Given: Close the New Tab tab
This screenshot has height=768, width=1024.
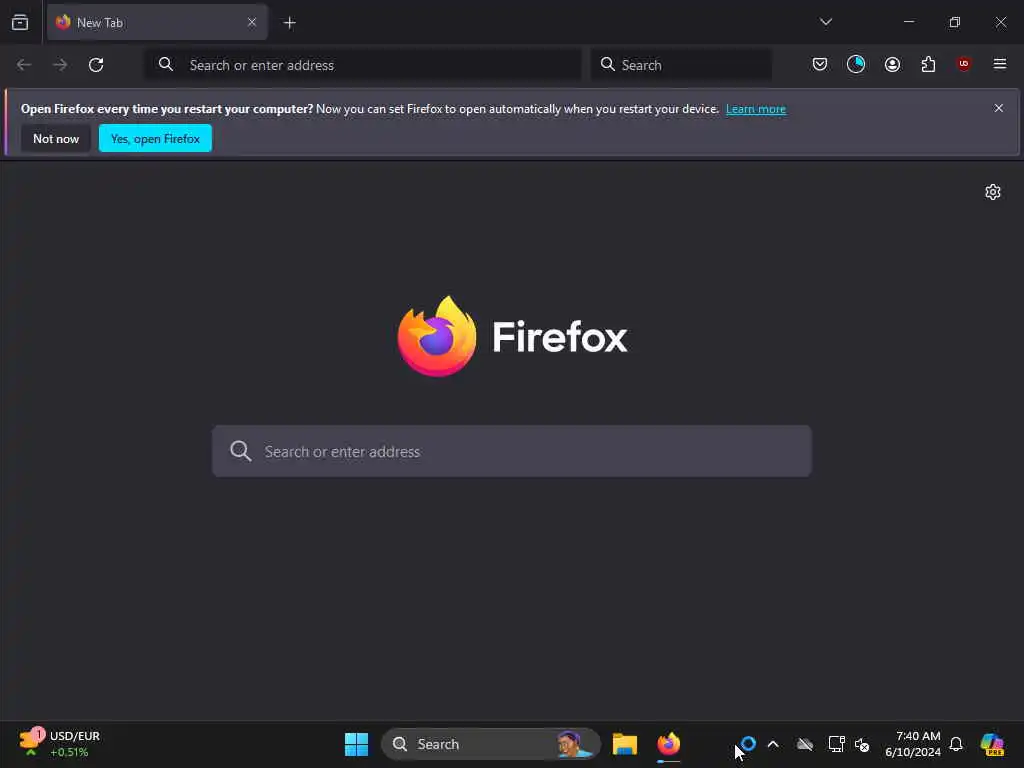Looking at the screenshot, I should click(x=251, y=23).
